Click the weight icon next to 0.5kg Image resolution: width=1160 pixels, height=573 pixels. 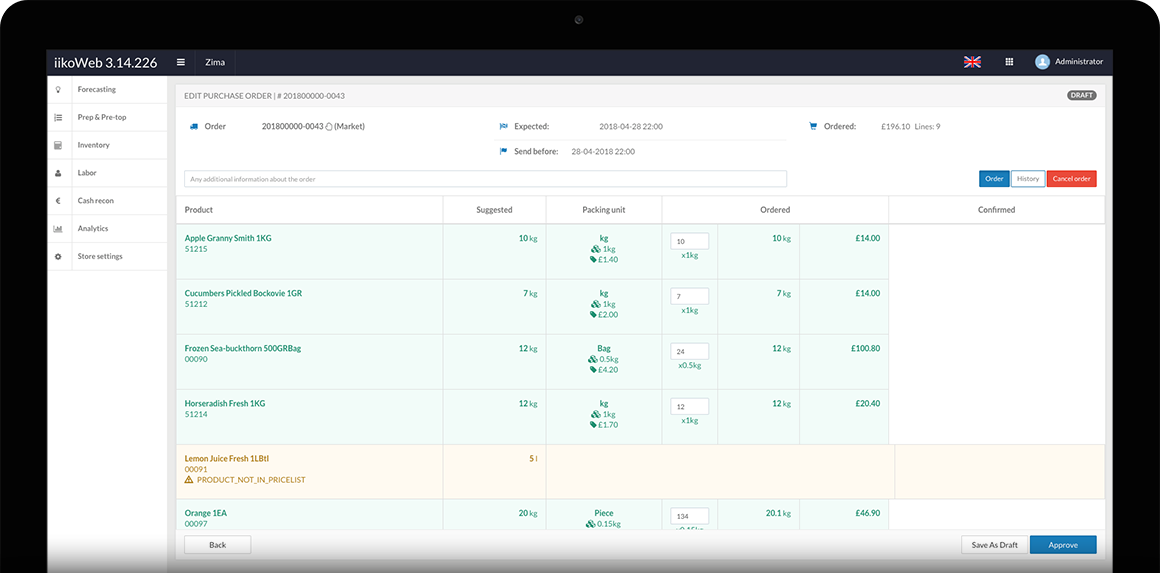tap(593, 359)
